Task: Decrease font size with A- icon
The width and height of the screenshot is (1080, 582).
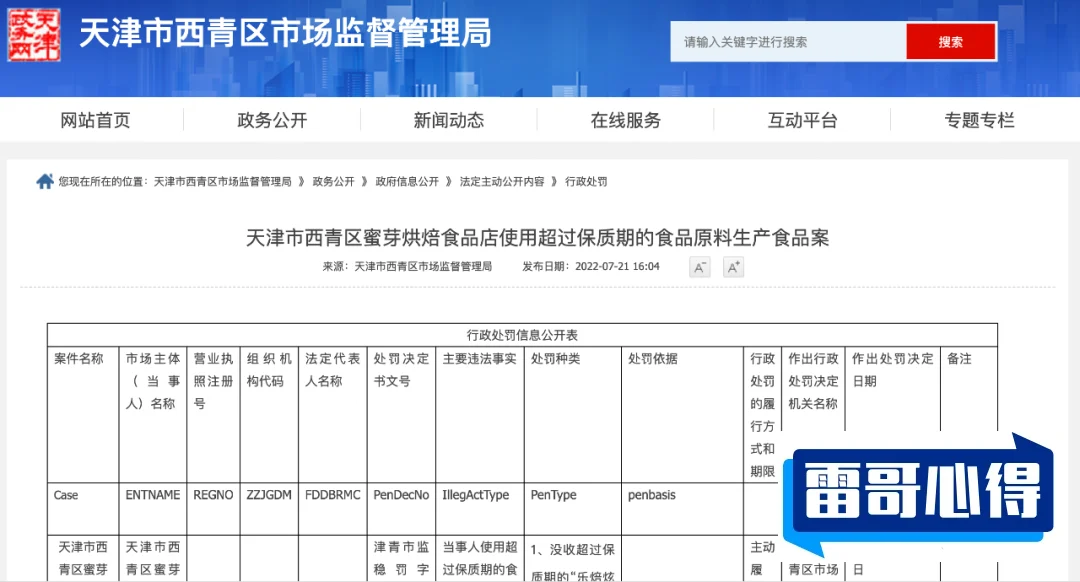Action: point(699,267)
